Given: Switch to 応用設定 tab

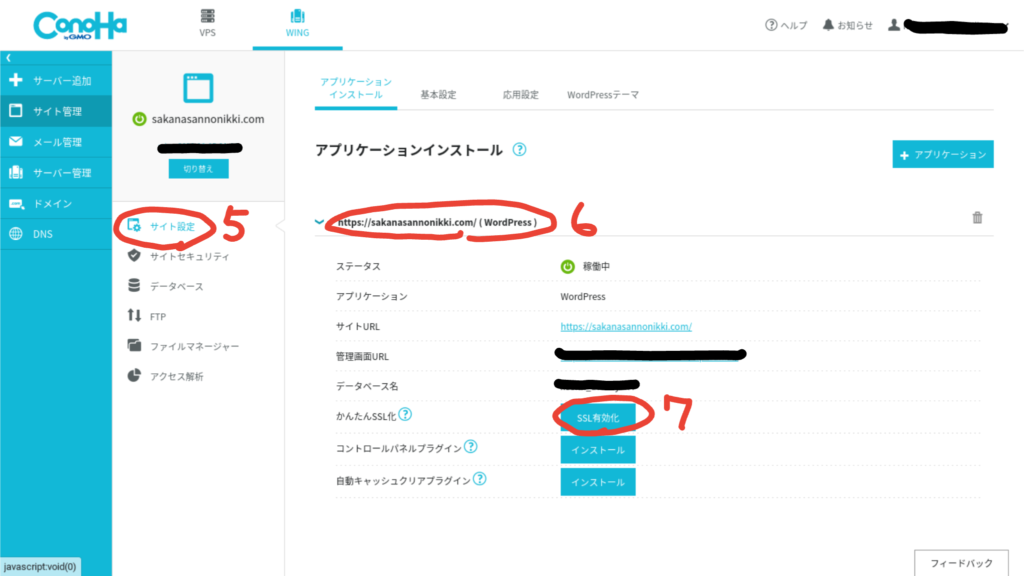Looking at the screenshot, I should pyautogui.click(x=520, y=95).
